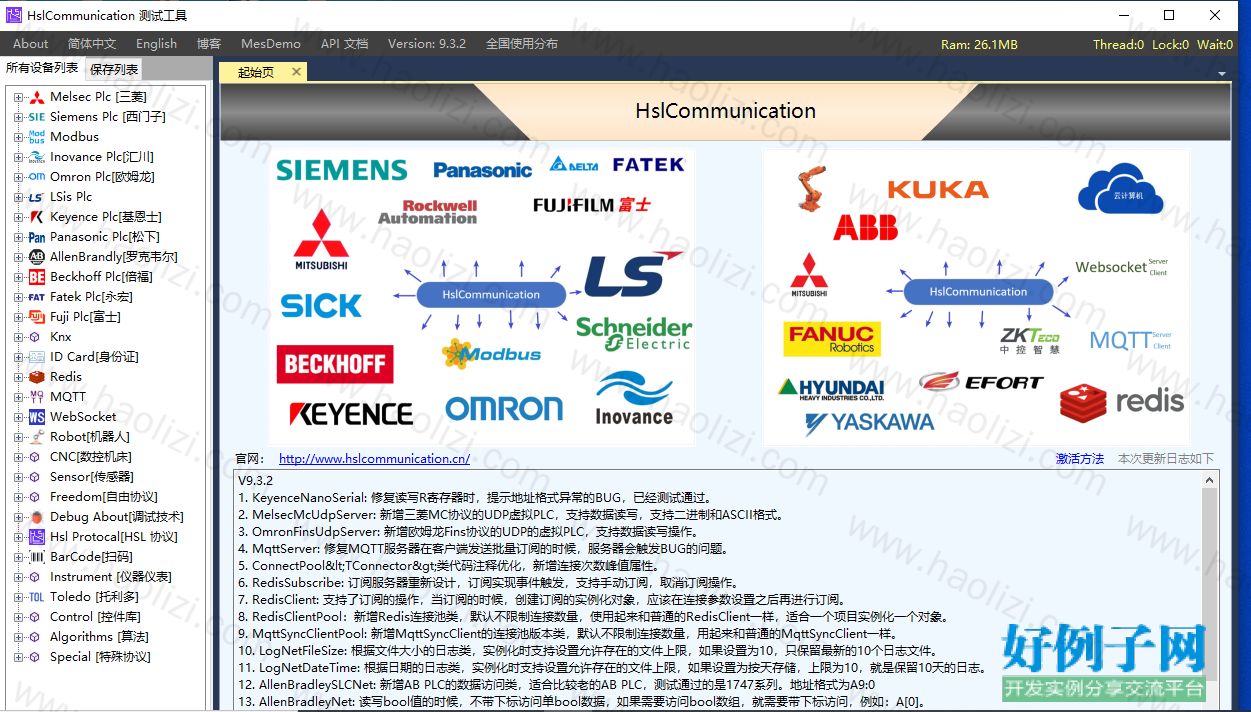Screen dimensions: 1251x712
Task: Click the Redis cube icon in tree
Action: click(36, 377)
